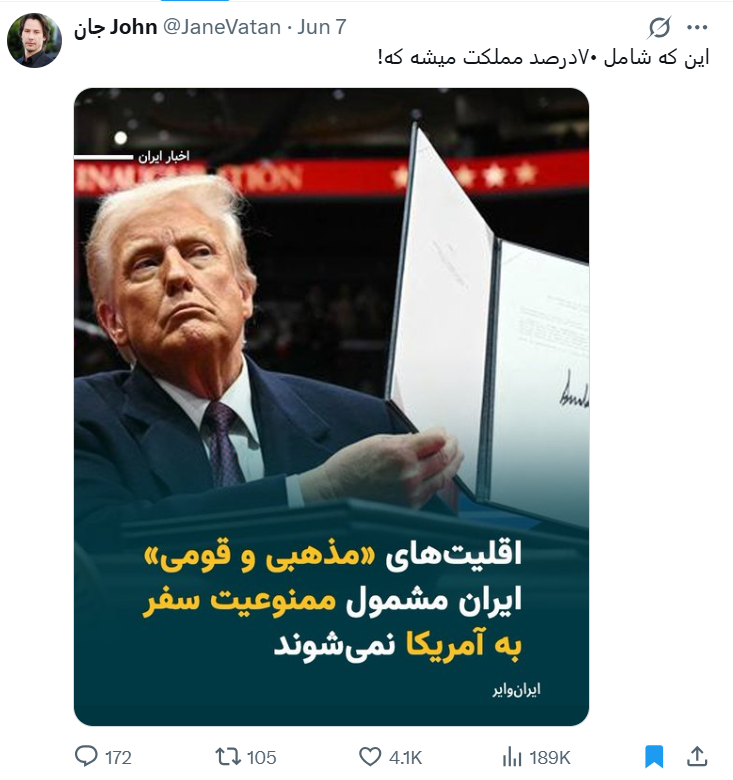The height and width of the screenshot is (780, 733).
Task: Open the @JaneVatan handle link
Action: (x=222, y=27)
